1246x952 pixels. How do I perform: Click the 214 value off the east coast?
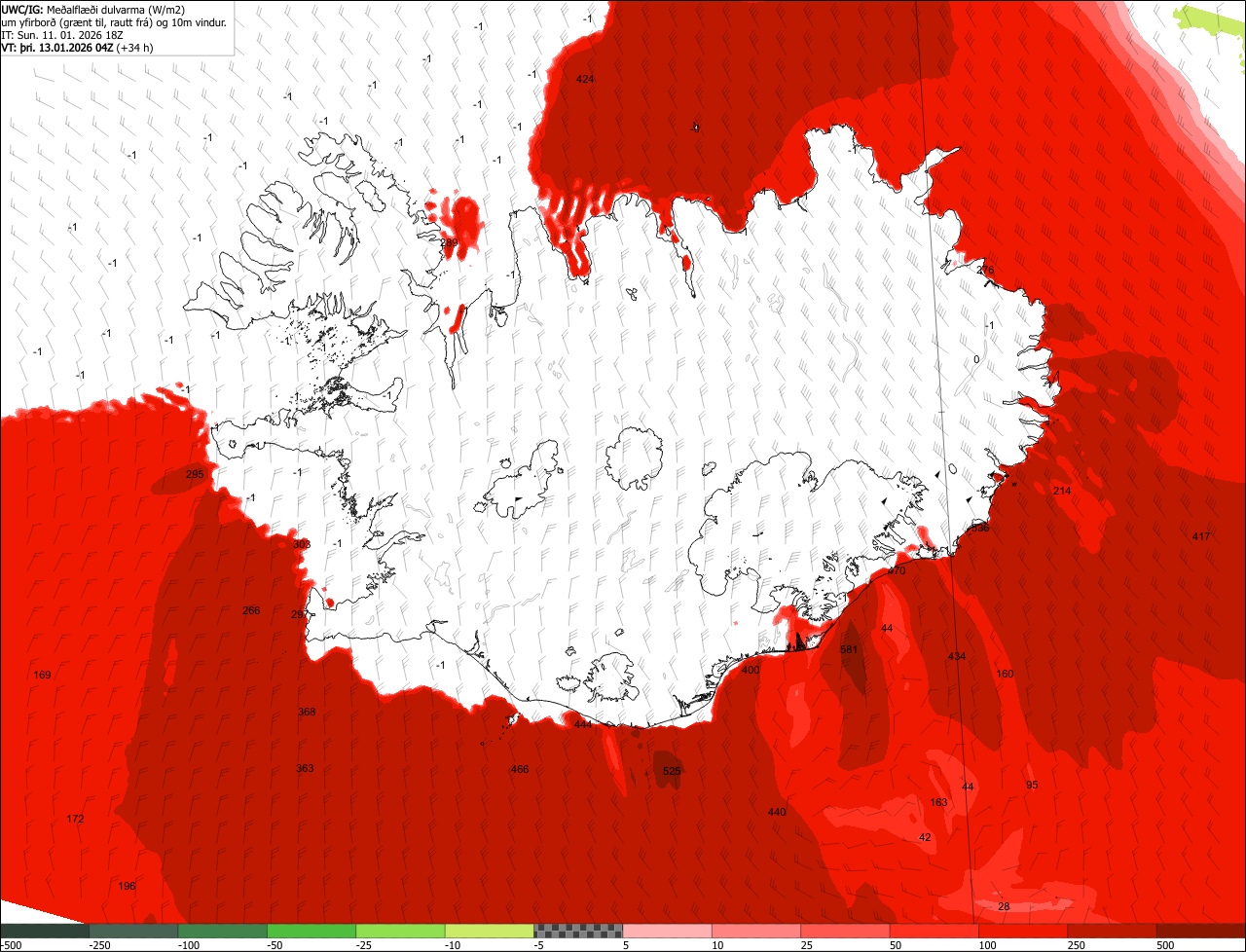click(1062, 491)
